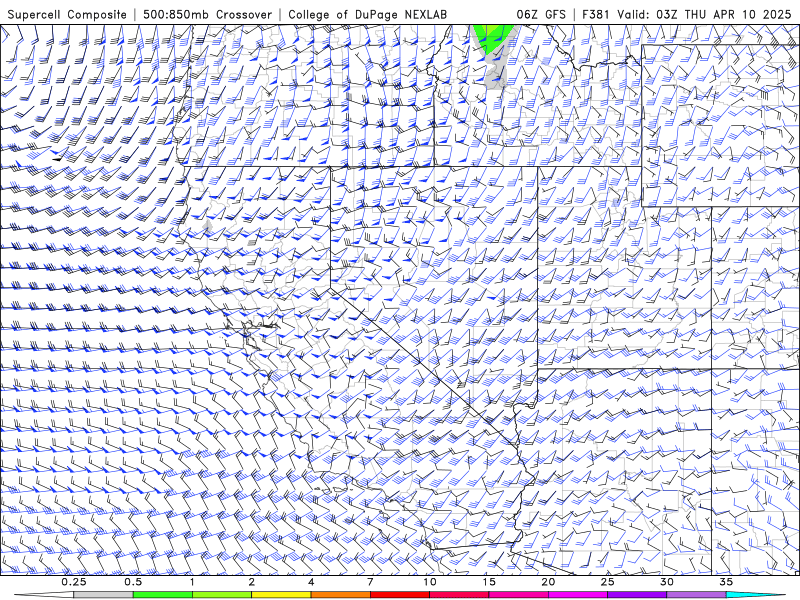Click the yellow legend segment between 2 and 4

(281, 595)
